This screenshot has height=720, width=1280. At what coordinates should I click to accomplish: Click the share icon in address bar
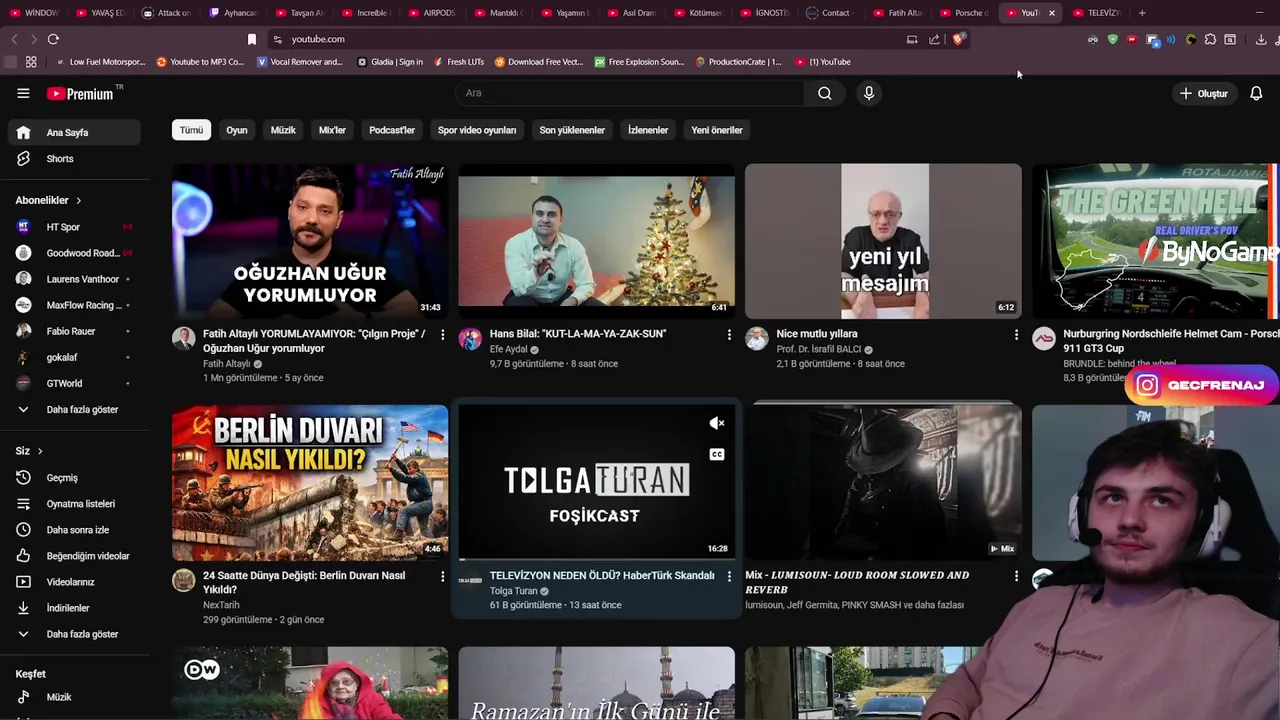934,39
